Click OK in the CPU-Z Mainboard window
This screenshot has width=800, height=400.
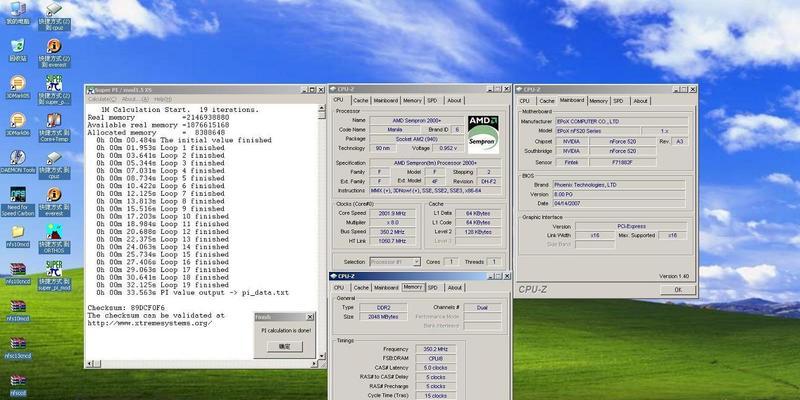pos(678,290)
